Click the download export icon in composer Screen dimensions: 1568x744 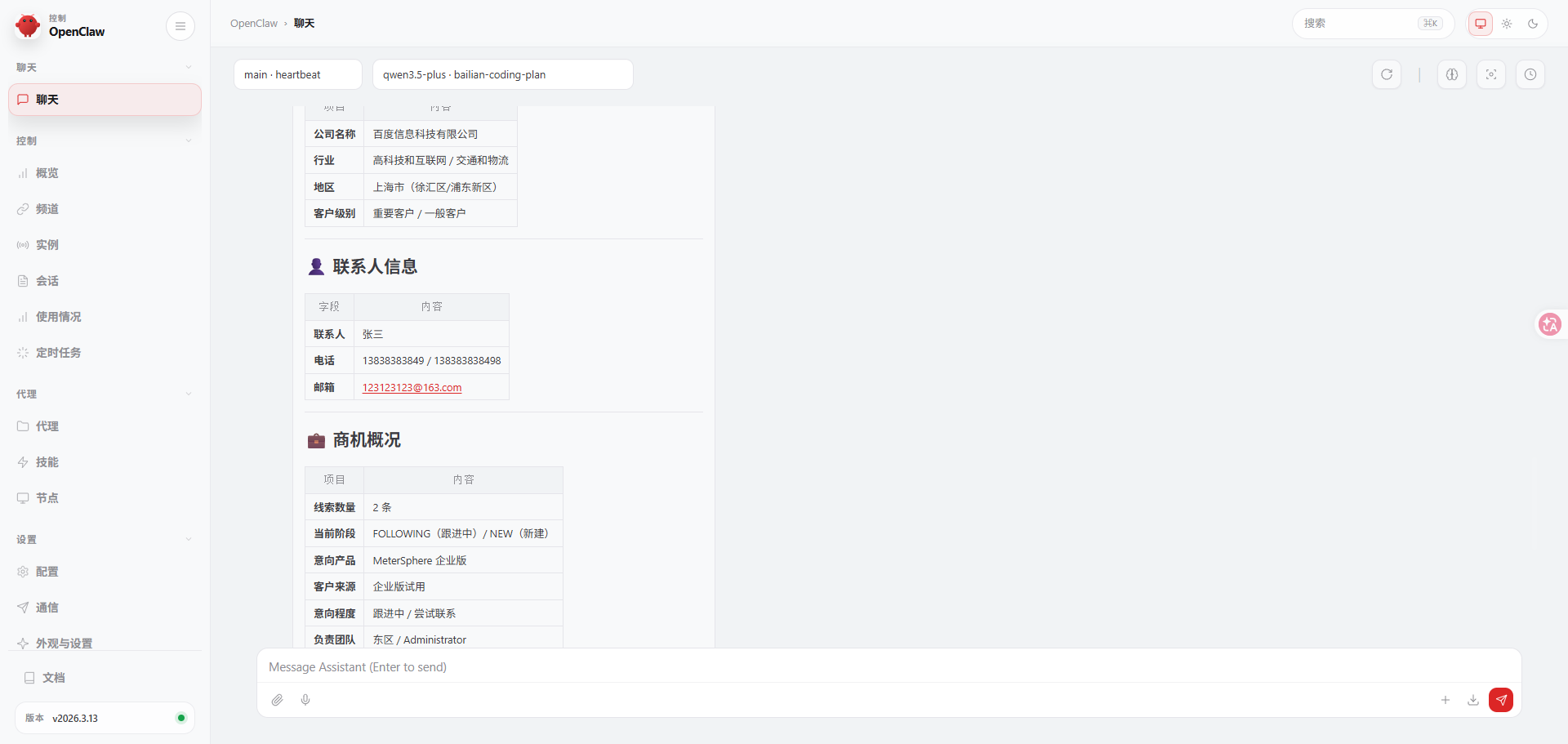[1472, 700]
